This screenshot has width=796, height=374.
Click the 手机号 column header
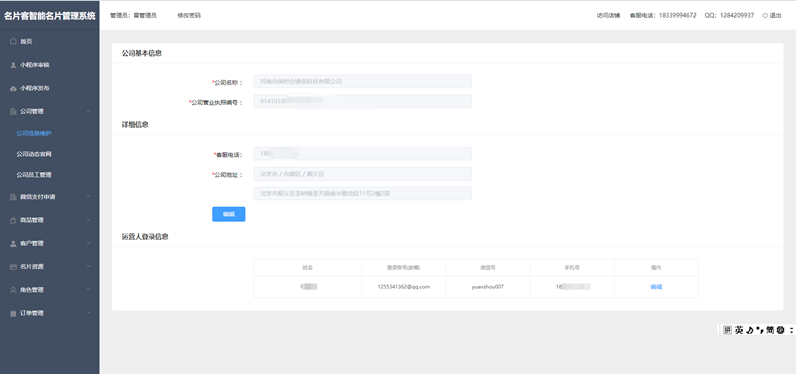[x=572, y=267]
